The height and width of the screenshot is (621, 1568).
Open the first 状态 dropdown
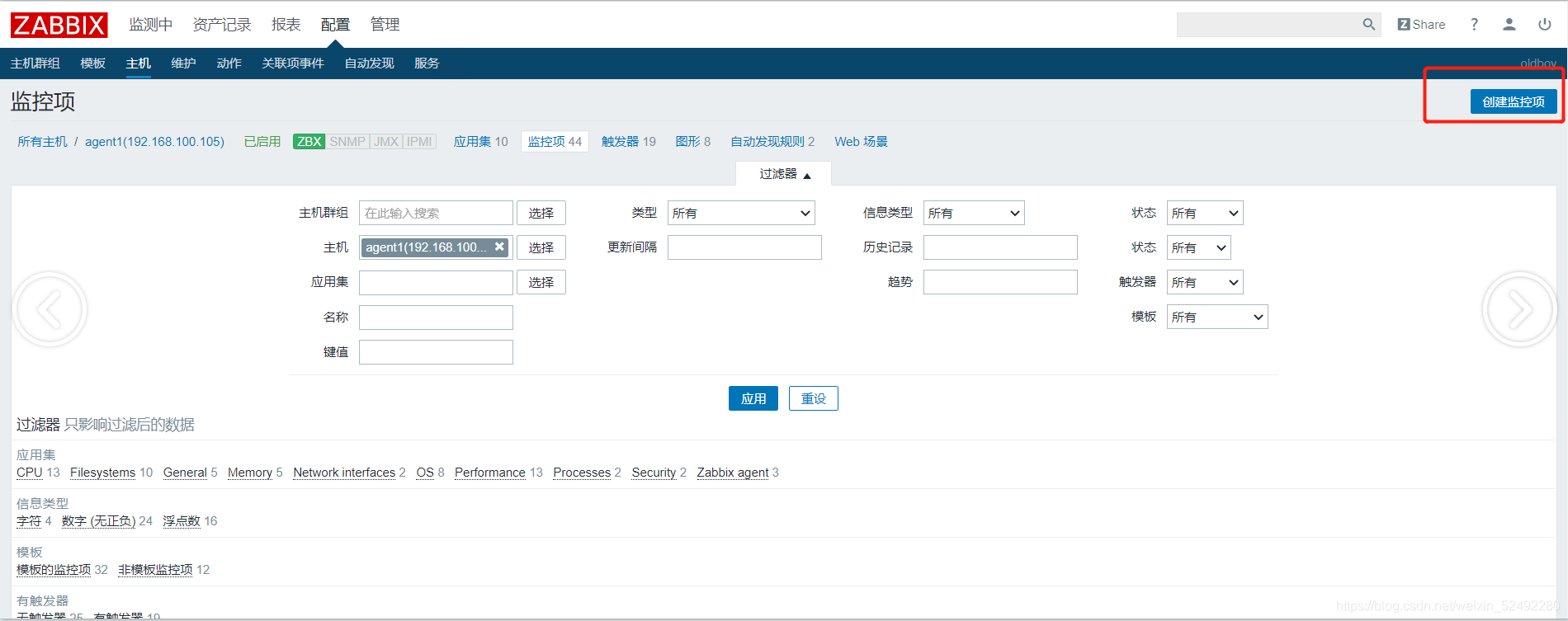click(1205, 213)
